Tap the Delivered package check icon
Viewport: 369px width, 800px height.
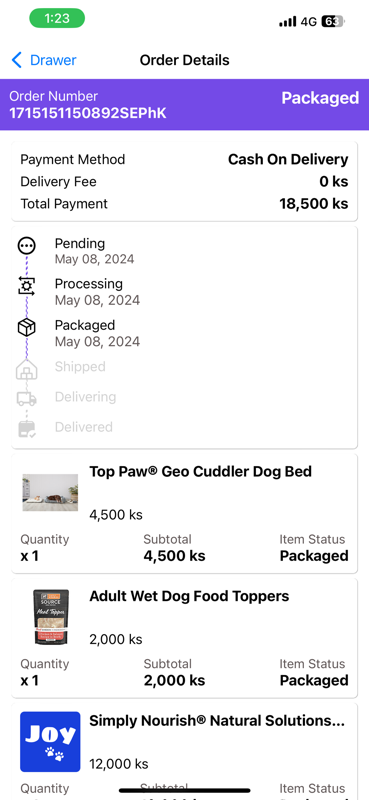tap(27, 428)
